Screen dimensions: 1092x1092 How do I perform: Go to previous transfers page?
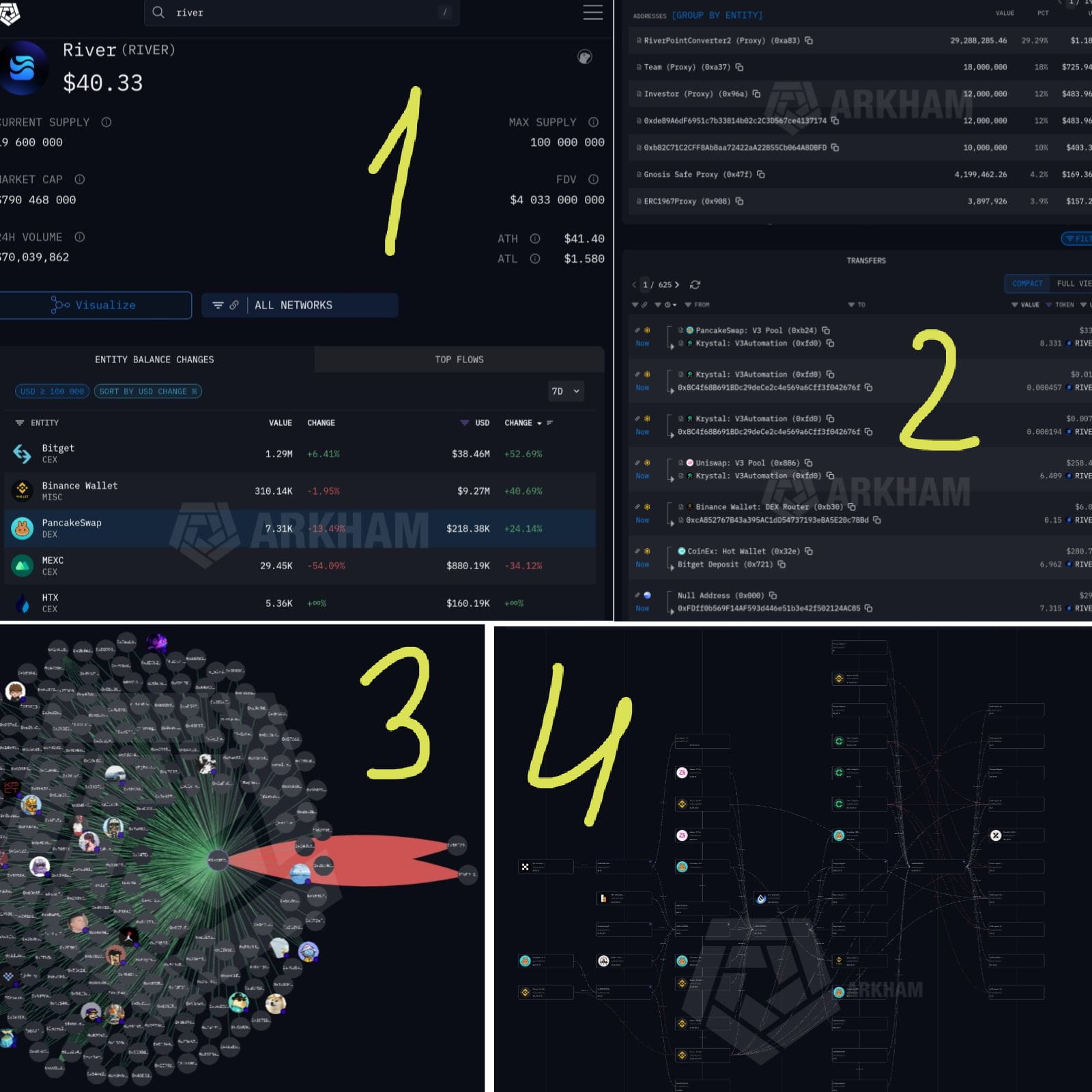tap(634, 285)
